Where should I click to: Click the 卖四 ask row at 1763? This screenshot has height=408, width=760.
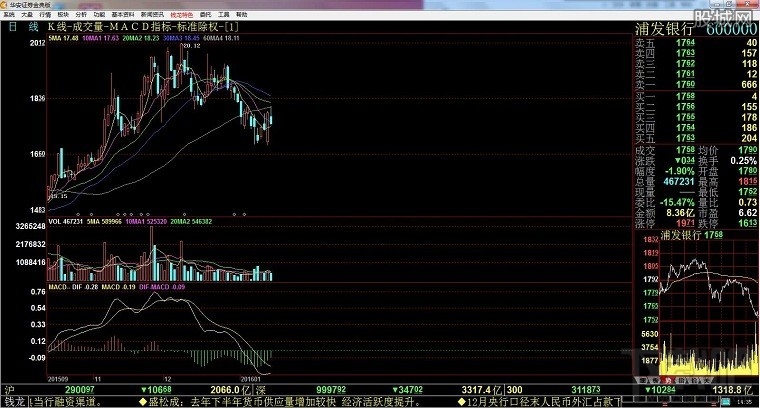click(x=696, y=53)
